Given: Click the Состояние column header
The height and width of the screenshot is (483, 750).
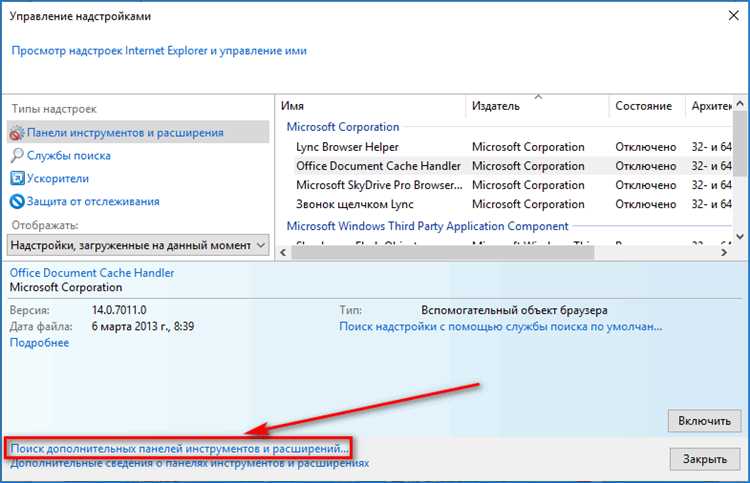Looking at the screenshot, I should [x=643, y=106].
